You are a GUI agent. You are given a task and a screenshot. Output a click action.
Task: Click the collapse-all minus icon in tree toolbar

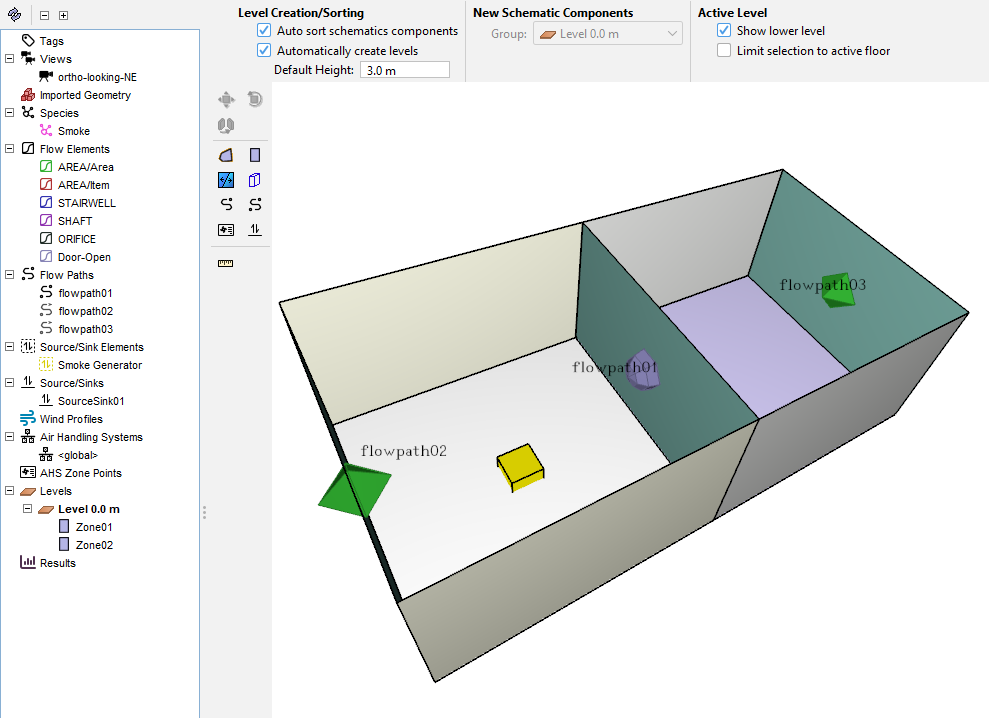(x=44, y=16)
